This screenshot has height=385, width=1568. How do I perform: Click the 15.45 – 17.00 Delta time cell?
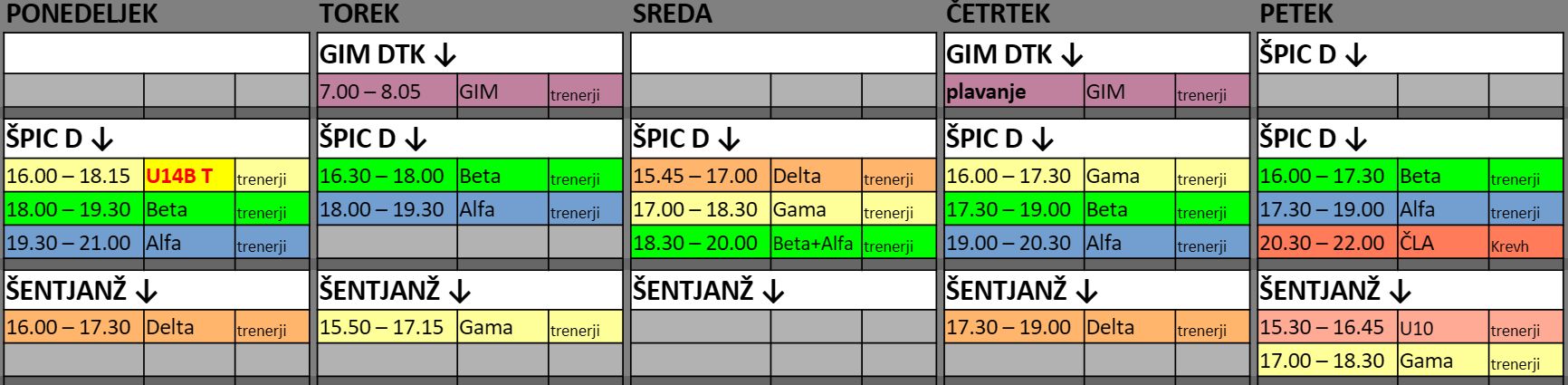(700, 177)
